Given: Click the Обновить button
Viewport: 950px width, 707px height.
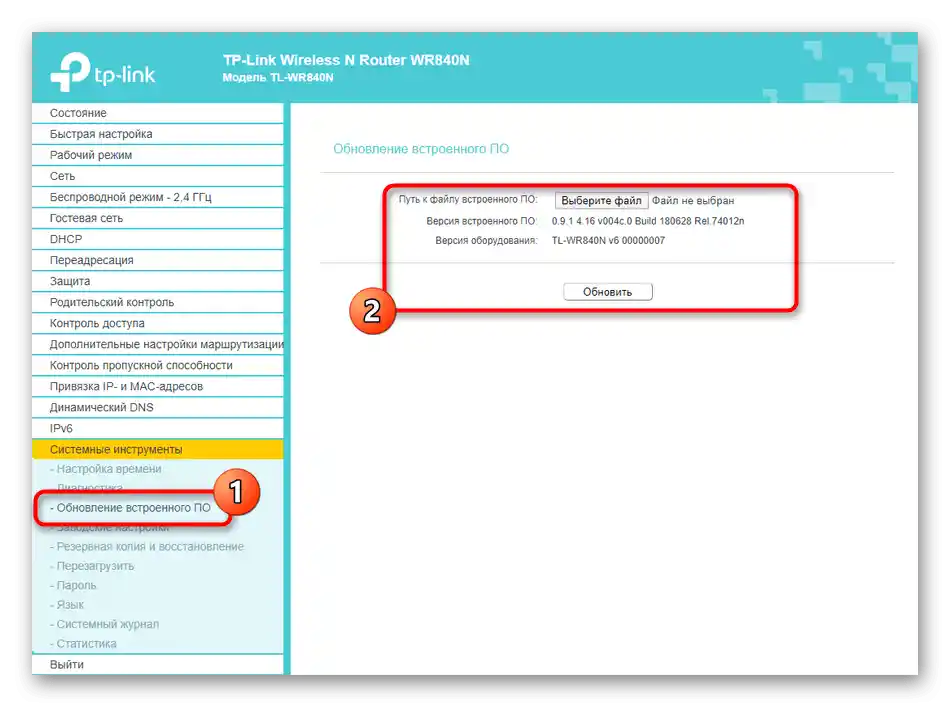Looking at the screenshot, I should pos(608,292).
